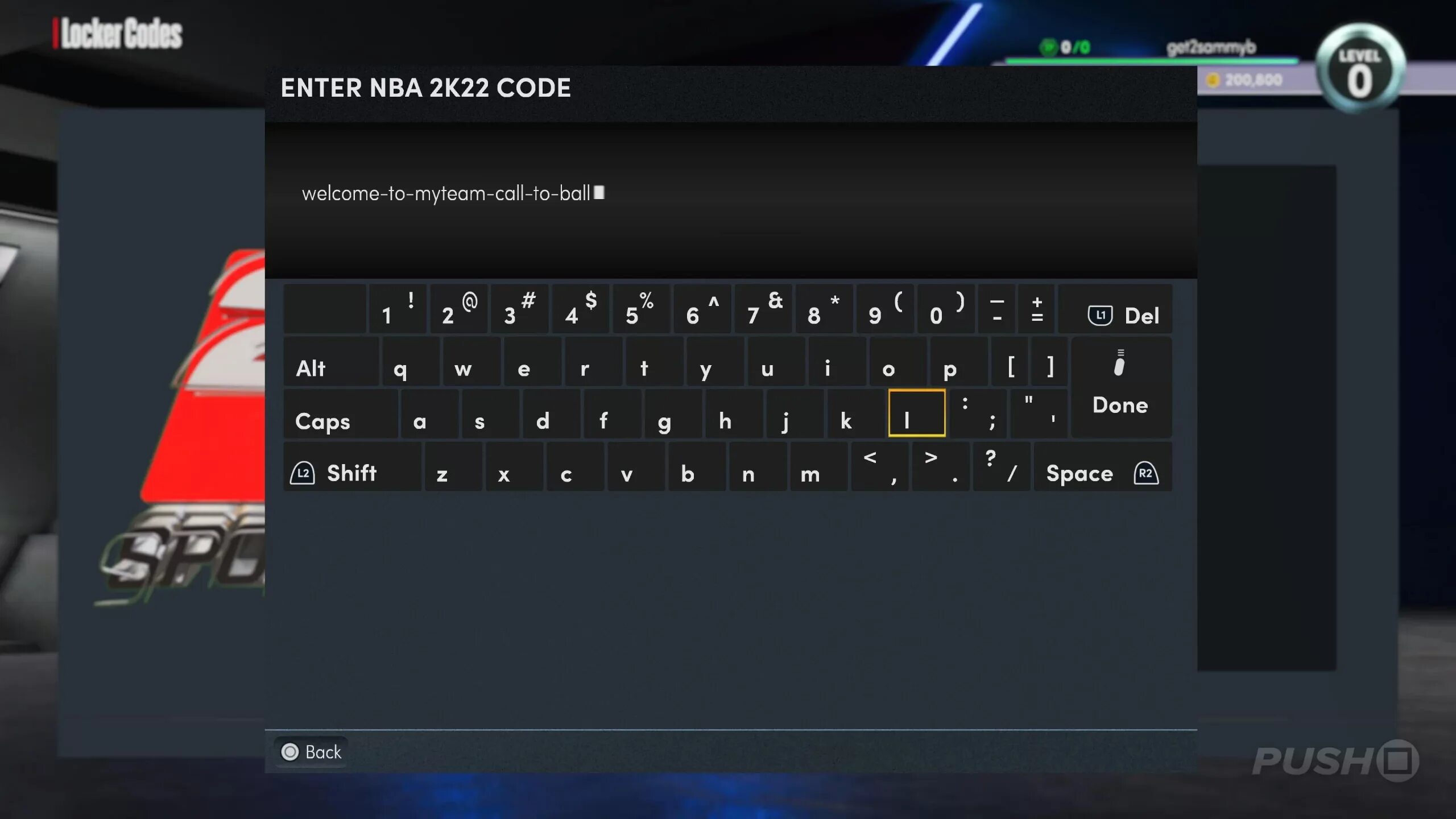Viewport: 1456px width, 819px height.
Task: Tap the 7 ampersand key
Action: 763,309
